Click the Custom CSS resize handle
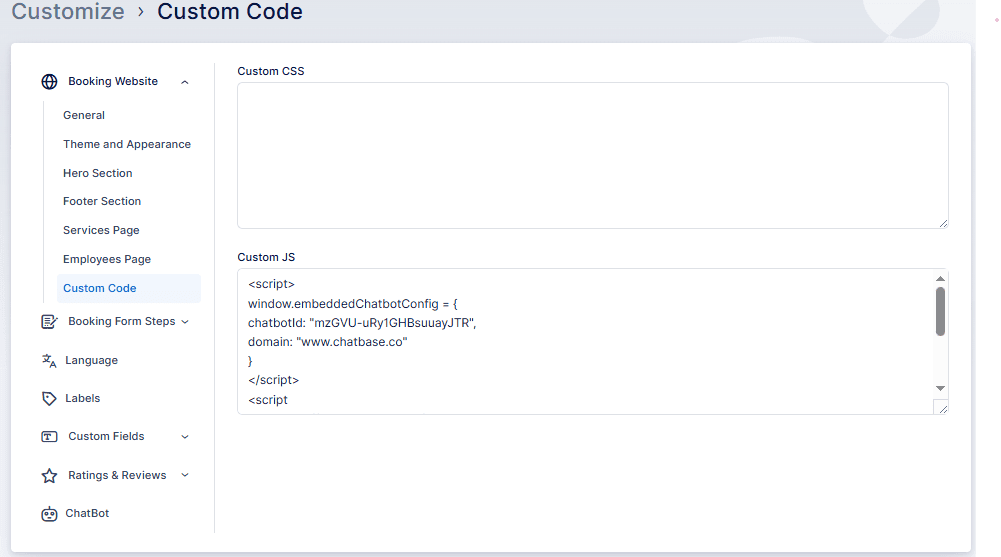Image resolution: width=1001 pixels, height=557 pixels. pos(944,223)
